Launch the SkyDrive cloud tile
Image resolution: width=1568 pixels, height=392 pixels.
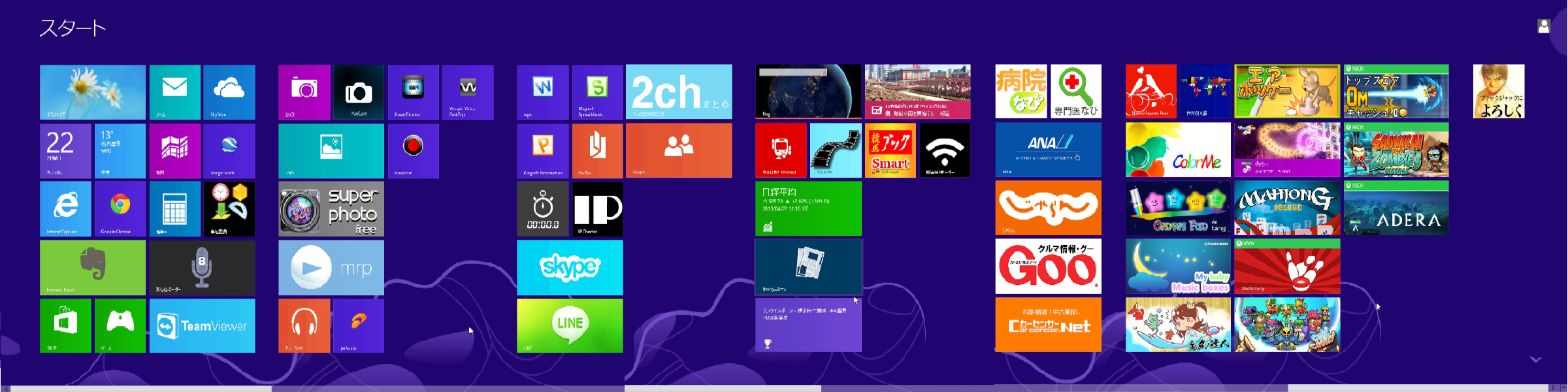229,92
